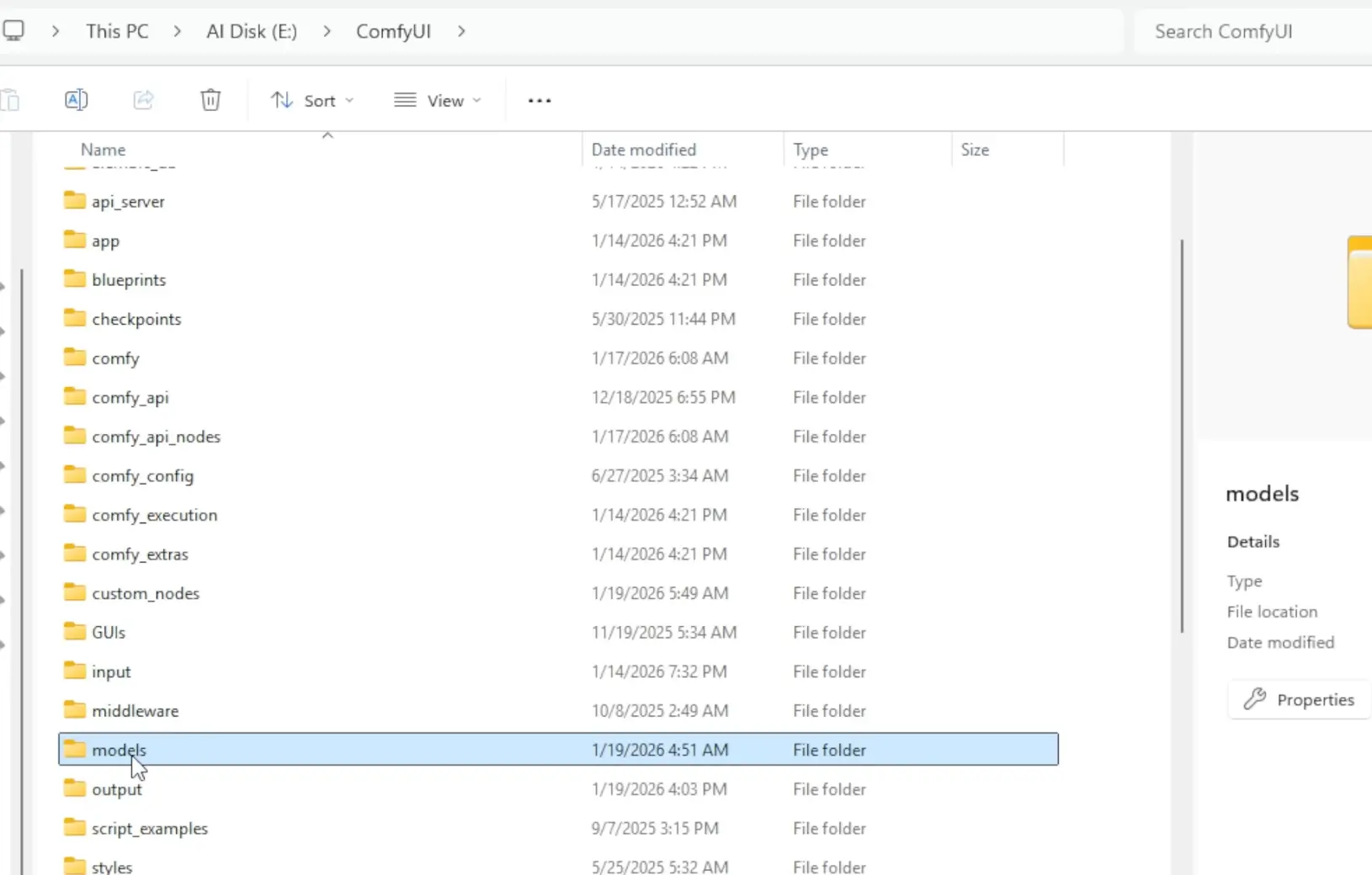Click the Paste icon in the toolbar
1372x875 pixels.
(12, 99)
